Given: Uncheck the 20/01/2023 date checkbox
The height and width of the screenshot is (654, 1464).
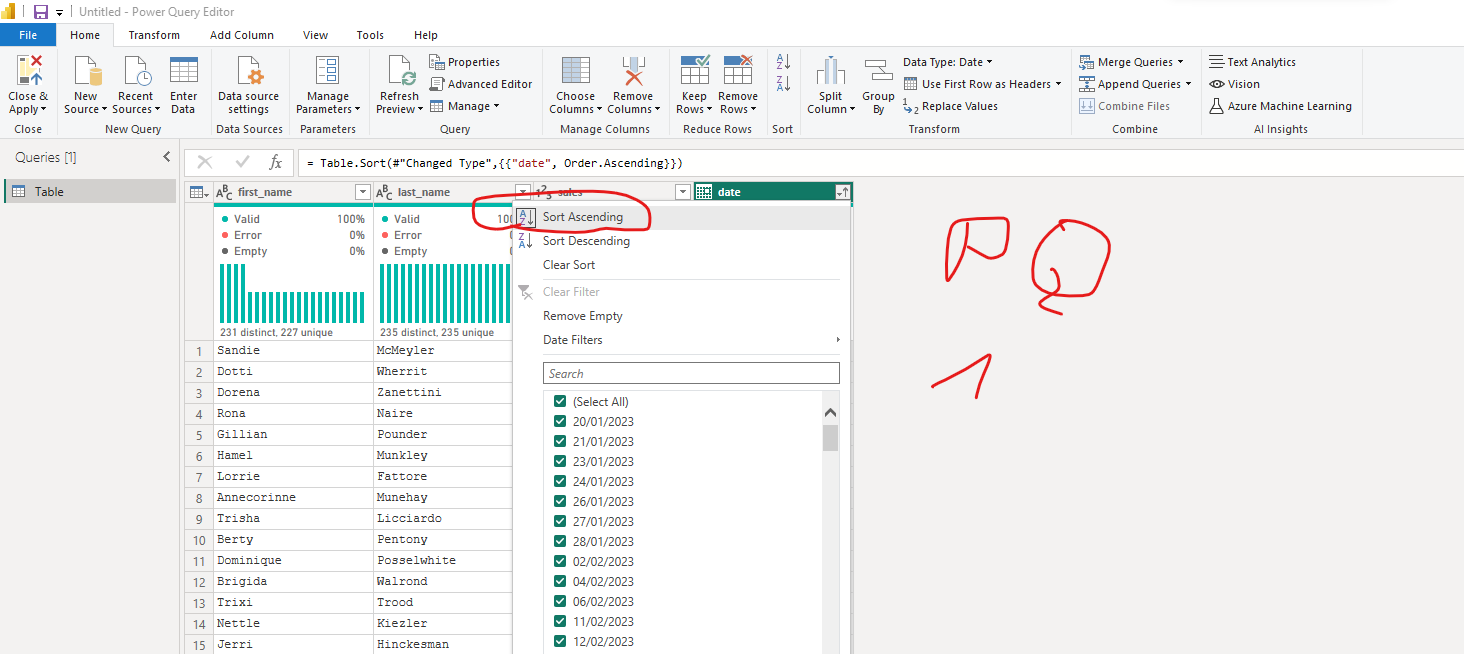Looking at the screenshot, I should [560, 421].
